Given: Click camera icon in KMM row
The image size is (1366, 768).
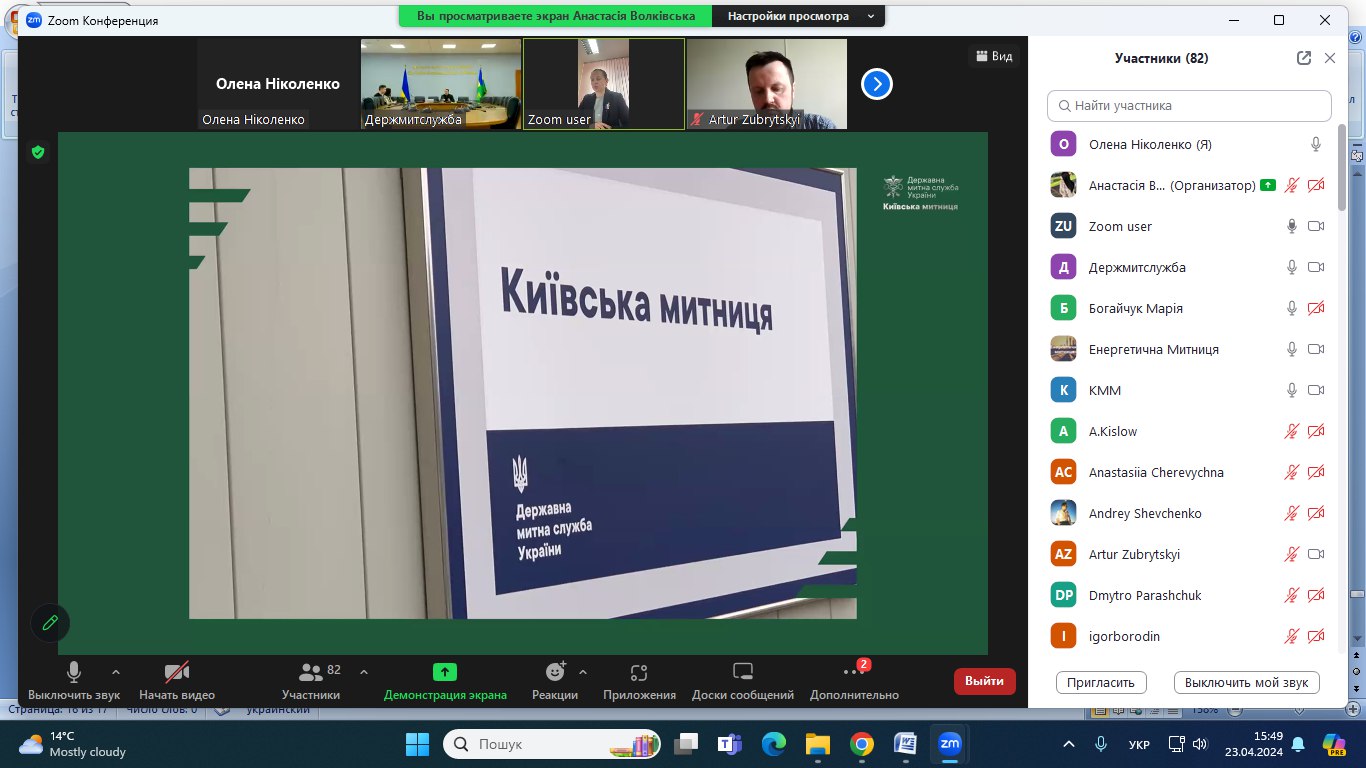Looking at the screenshot, I should tap(1316, 390).
